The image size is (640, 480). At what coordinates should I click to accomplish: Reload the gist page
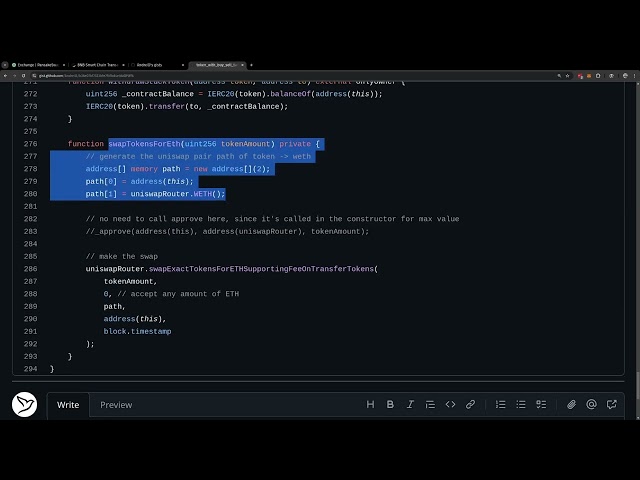tap(23, 76)
